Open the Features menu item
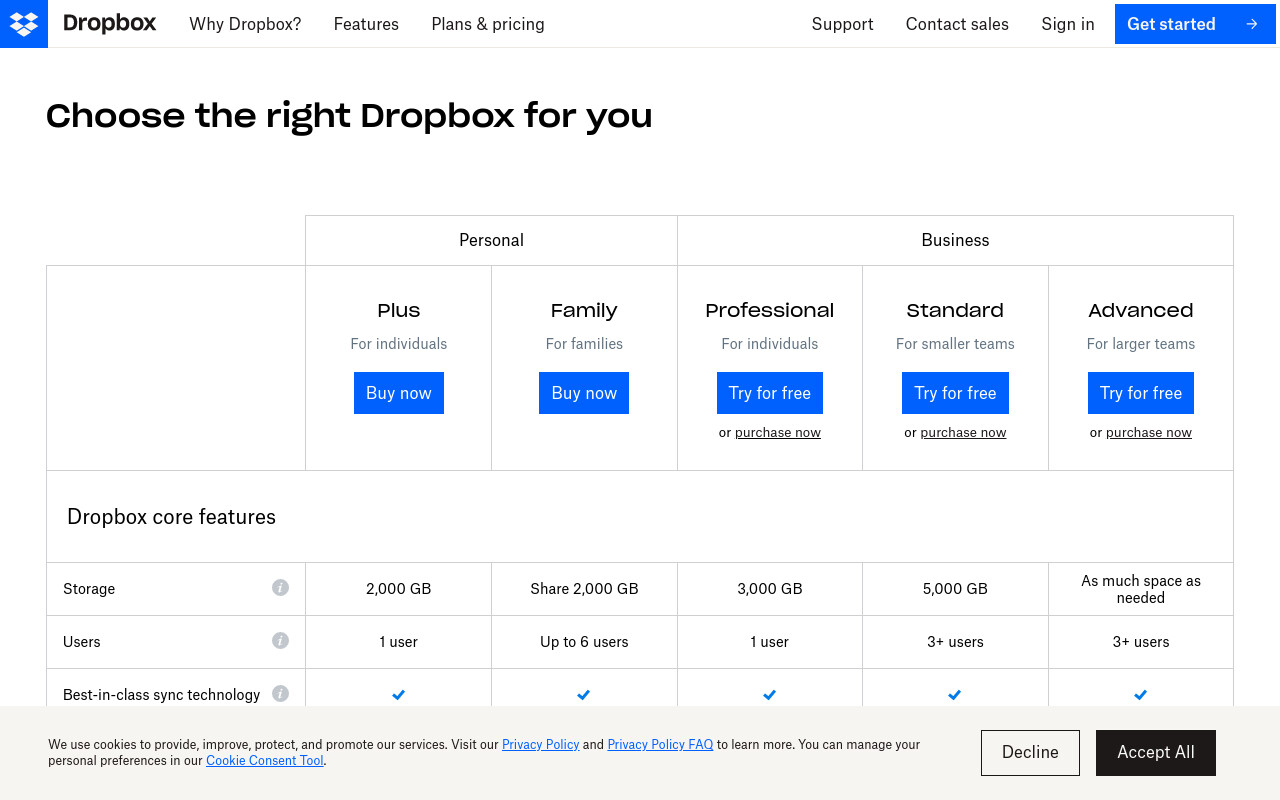Image resolution: width=1280 pixels, height=800 pixels. (x=366, y=24)
